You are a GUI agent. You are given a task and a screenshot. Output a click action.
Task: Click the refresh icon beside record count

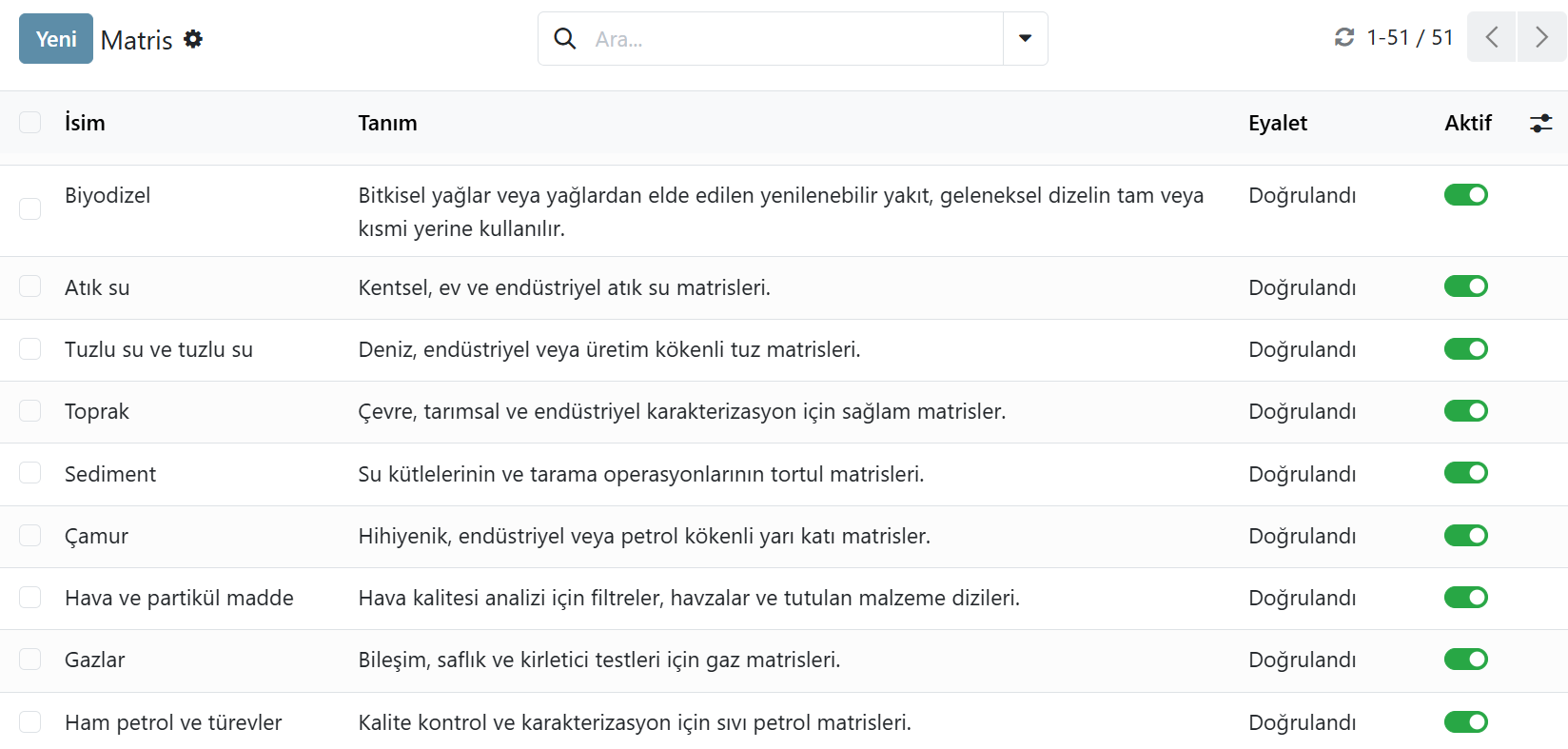[1343, 37]
